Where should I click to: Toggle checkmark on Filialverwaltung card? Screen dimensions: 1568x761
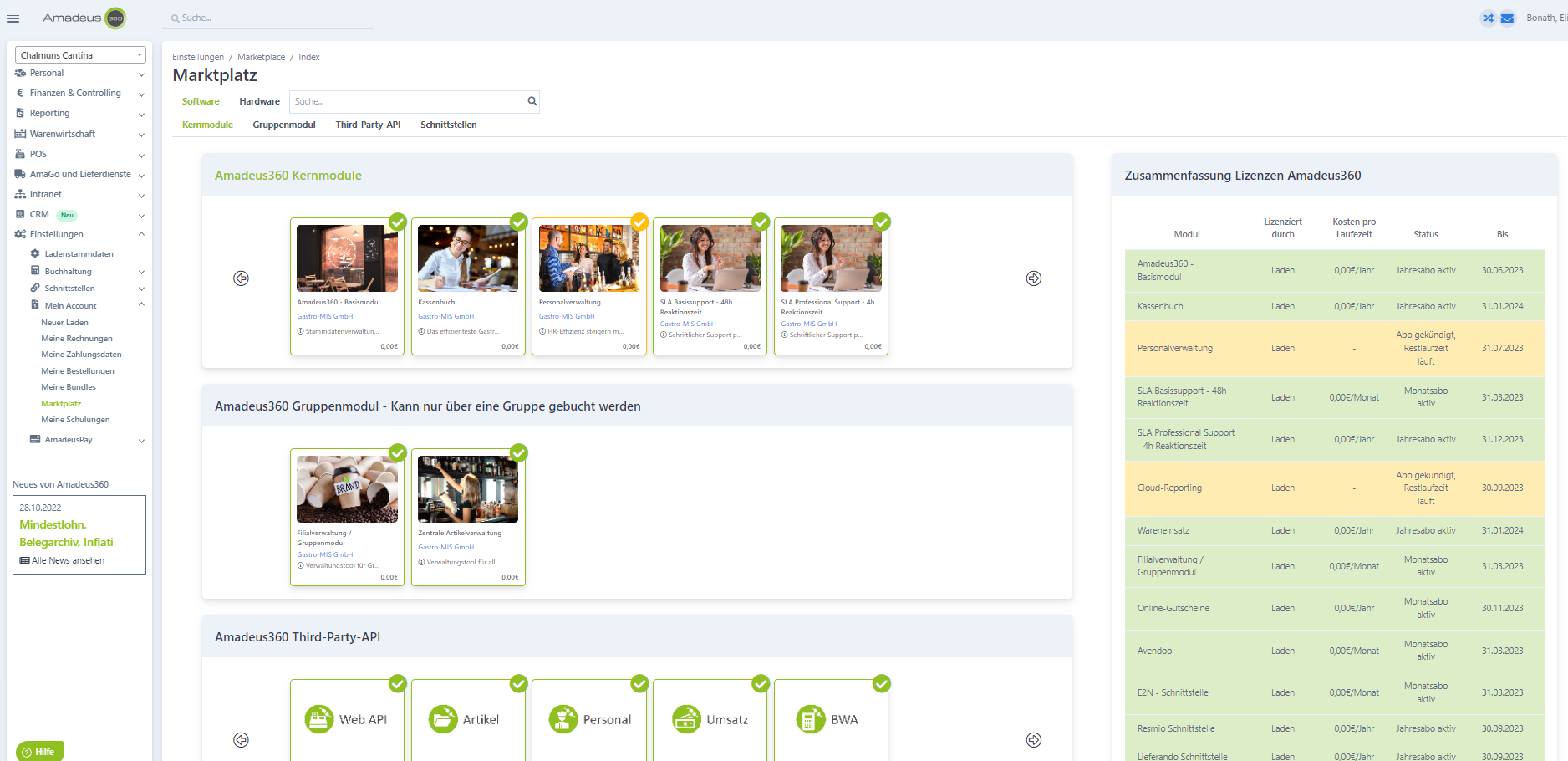tap(398, 452)
